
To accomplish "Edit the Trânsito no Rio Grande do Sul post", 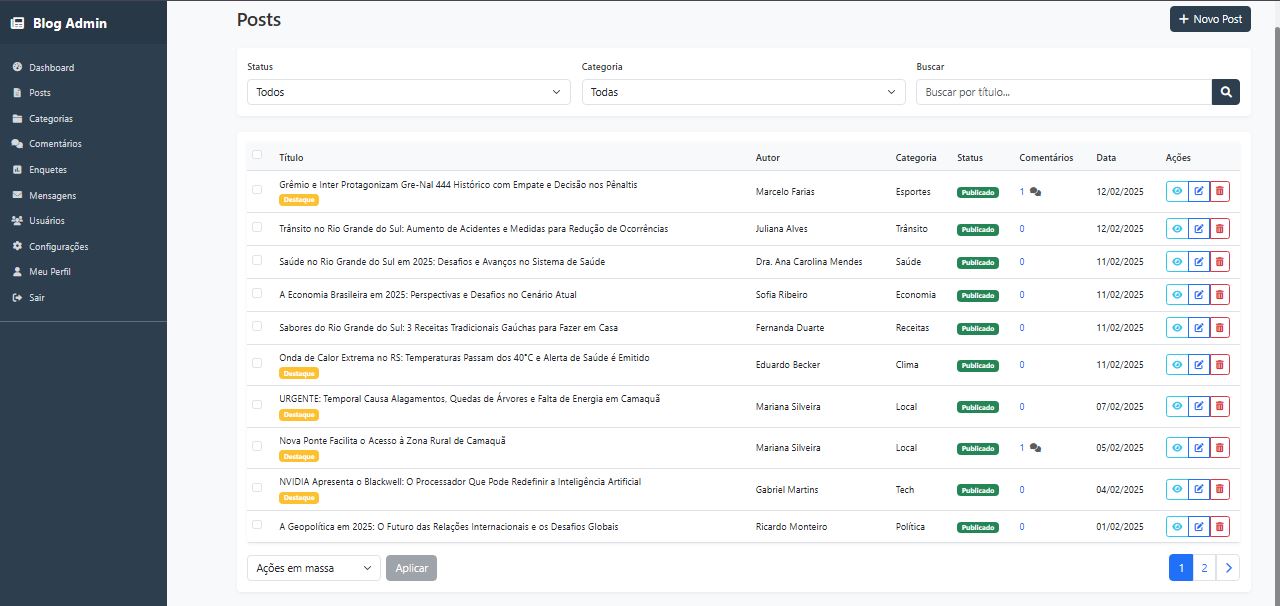I will tap(1198, 229).
